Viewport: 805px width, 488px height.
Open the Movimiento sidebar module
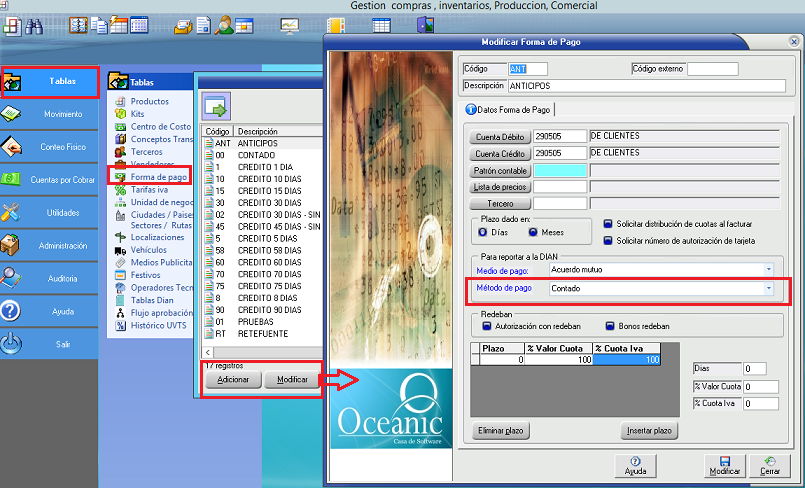tap(50, 114)
